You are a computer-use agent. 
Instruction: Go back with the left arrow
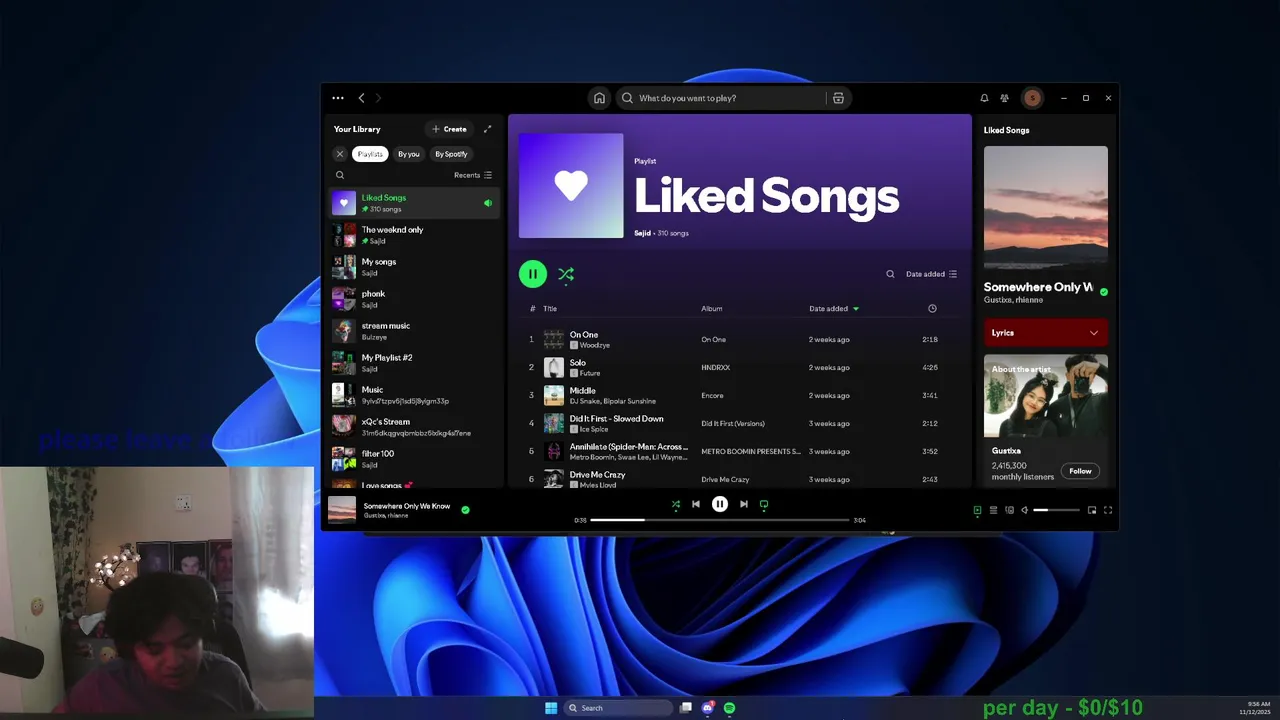[361, 98]
